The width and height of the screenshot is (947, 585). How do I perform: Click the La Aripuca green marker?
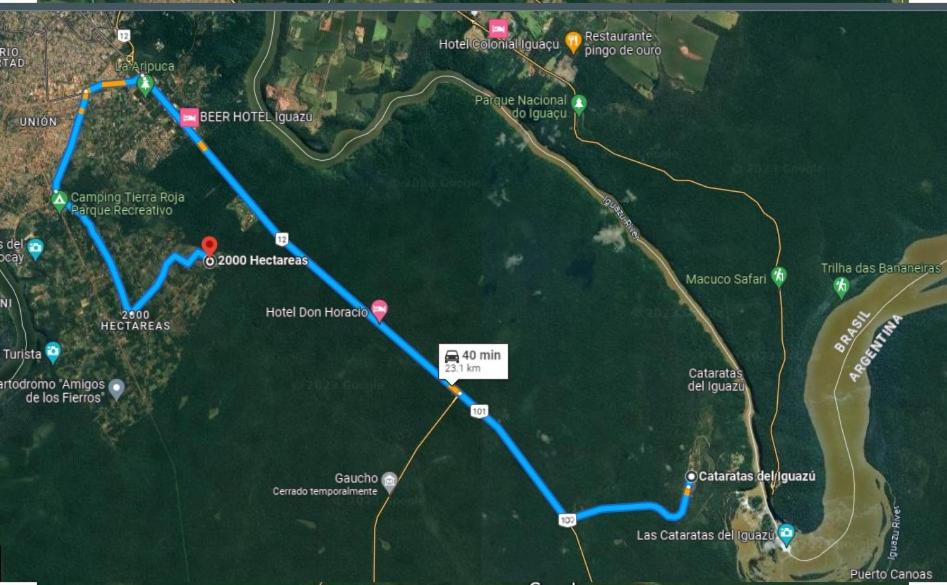(144, 85)
